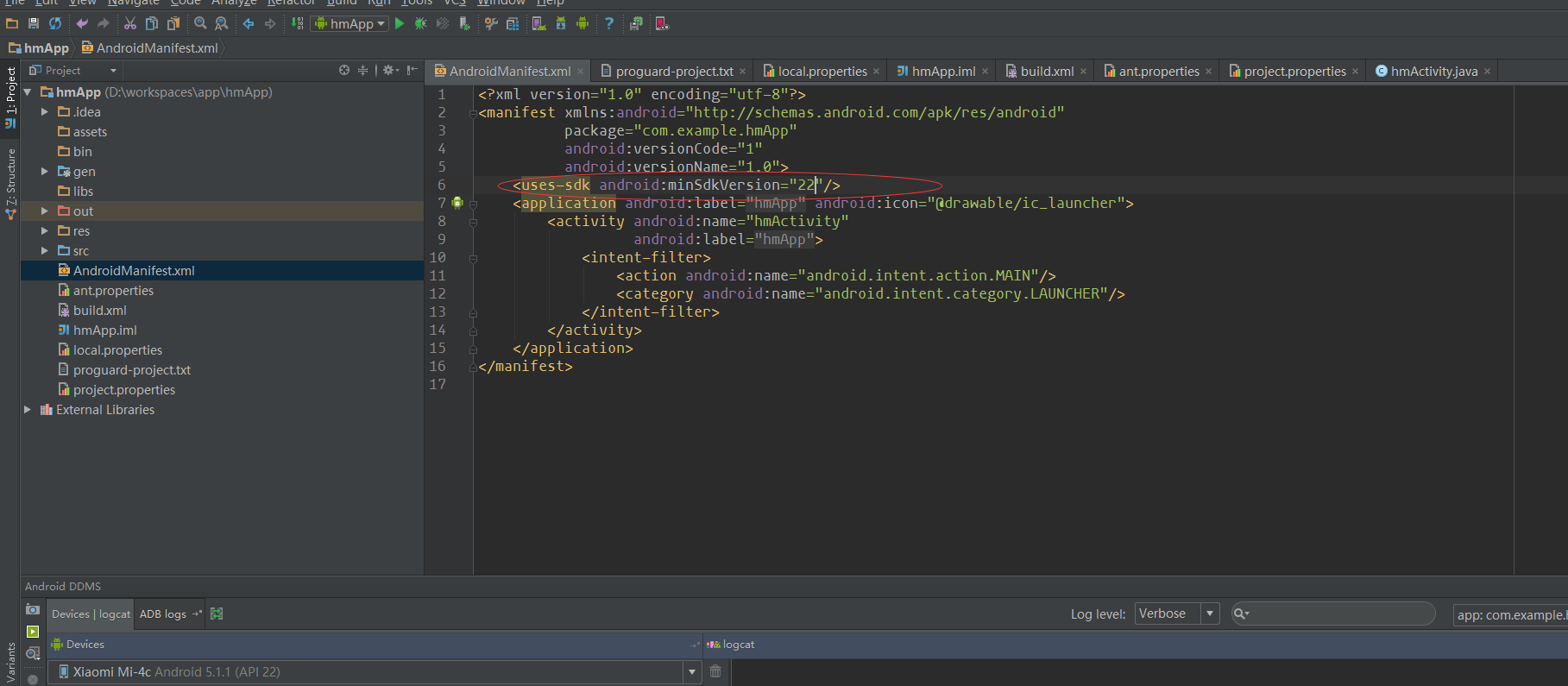Click the Make Project binary arrow icon
The width and height of the screenshot is (1568, 686).
pos(298,23)
